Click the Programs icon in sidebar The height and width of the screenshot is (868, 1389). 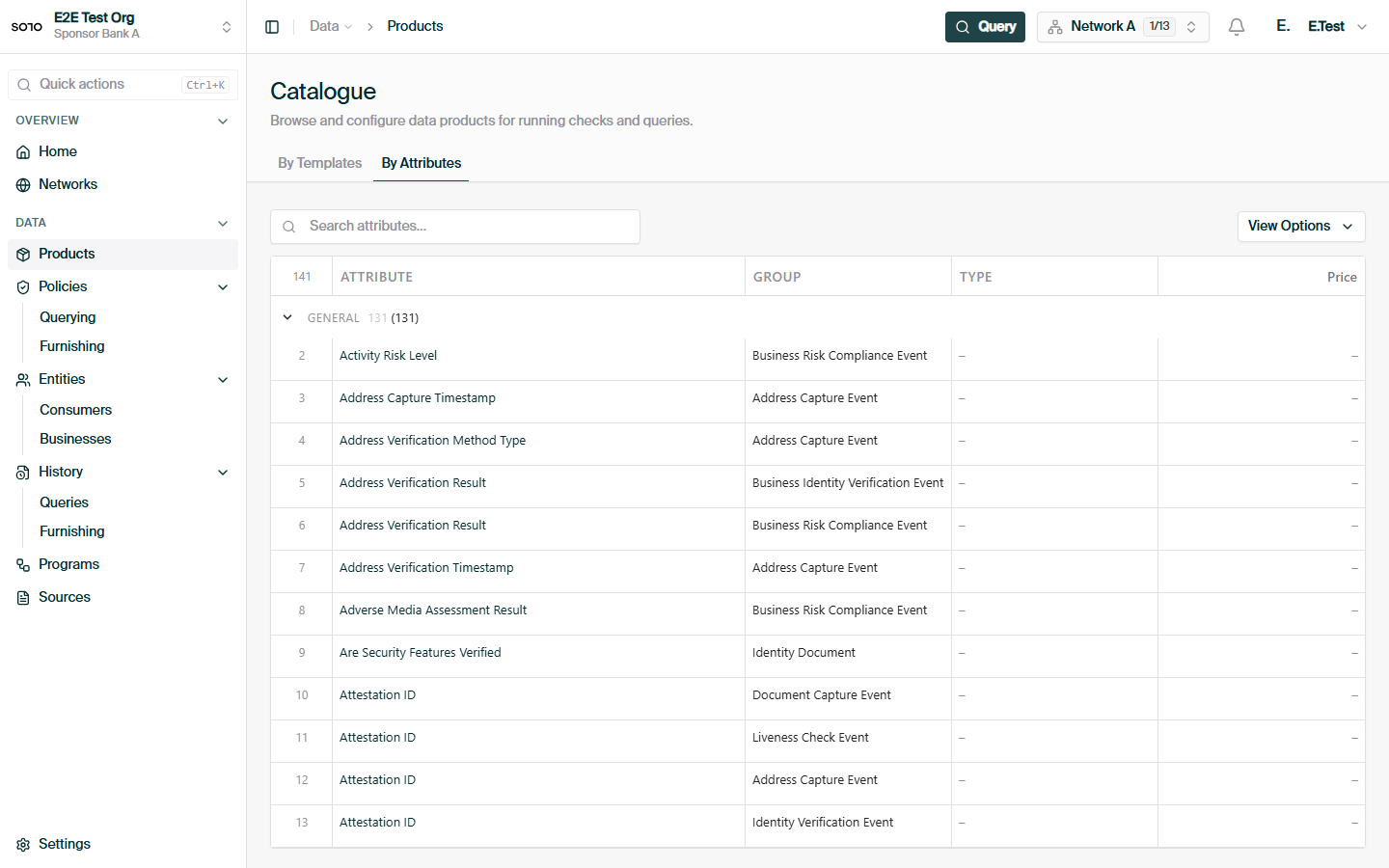(x=23, y=565)
